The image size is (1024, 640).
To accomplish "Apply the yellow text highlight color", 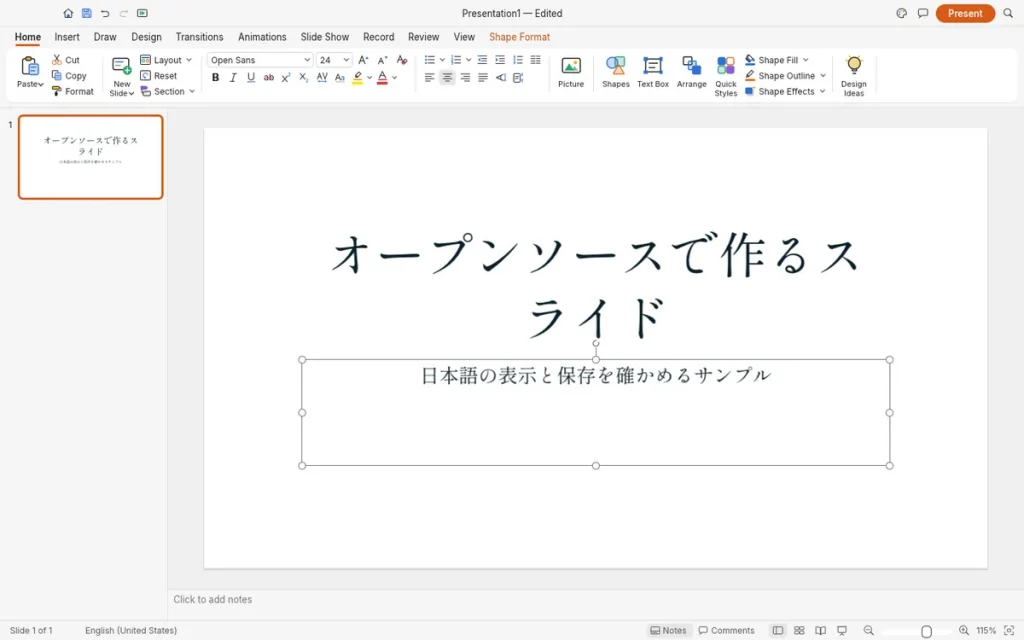I will [357, 78].
